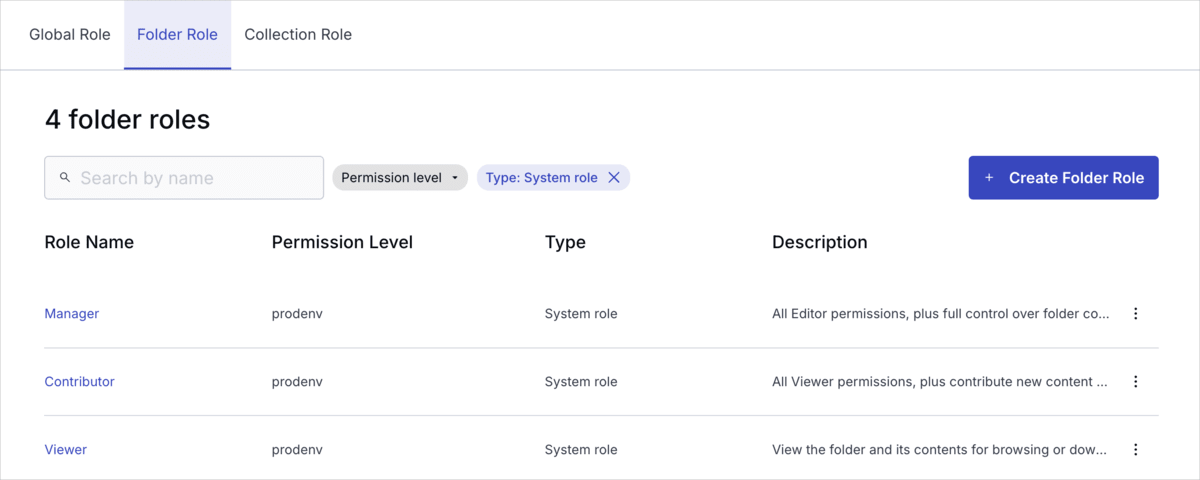Image resolution: width=1200 pixels, height=480 pixels.
Task: Open the Manager role link
Action: (x=72, y=314)
